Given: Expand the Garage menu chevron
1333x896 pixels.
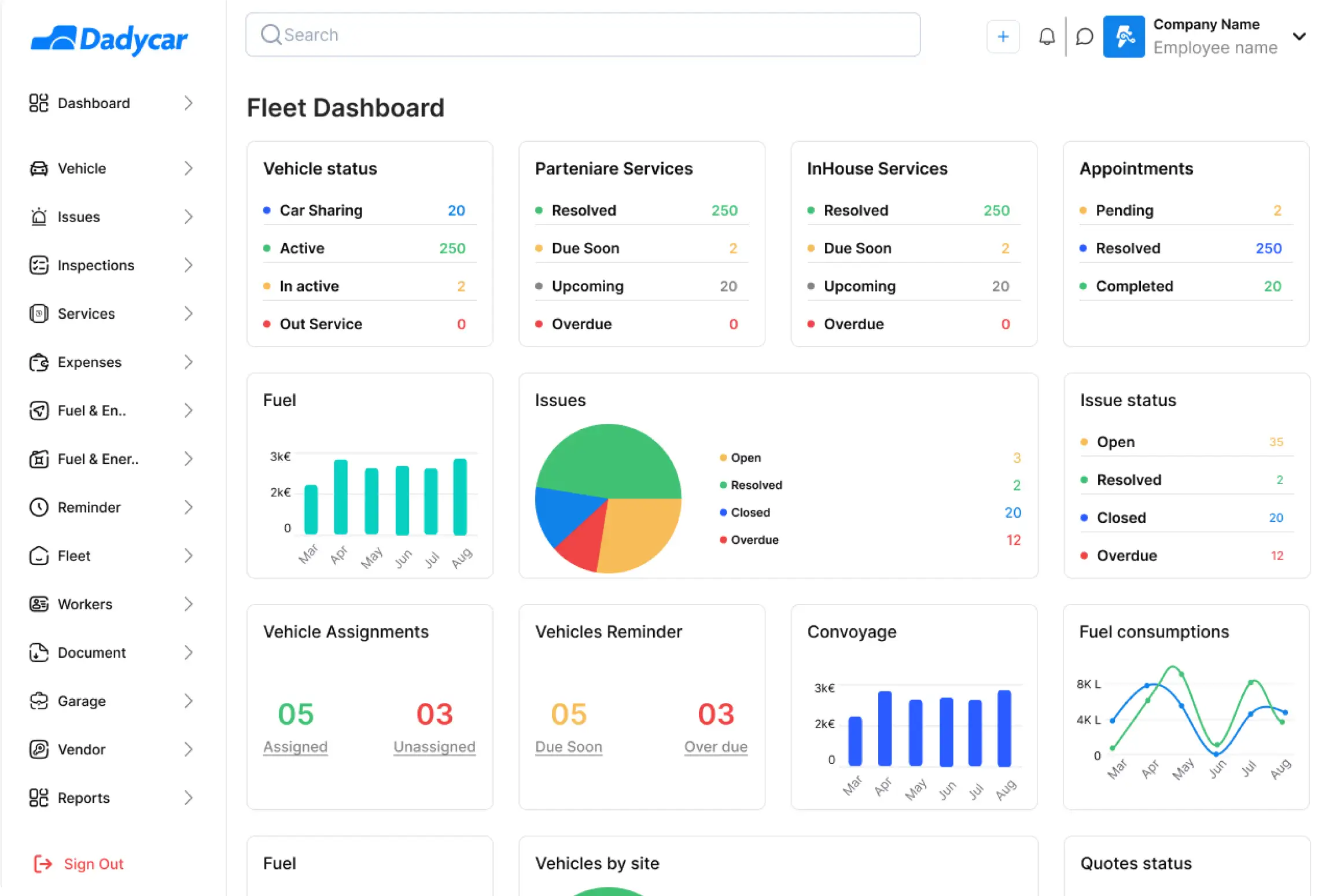Looking at the screenshot, I should coord(188,701).
